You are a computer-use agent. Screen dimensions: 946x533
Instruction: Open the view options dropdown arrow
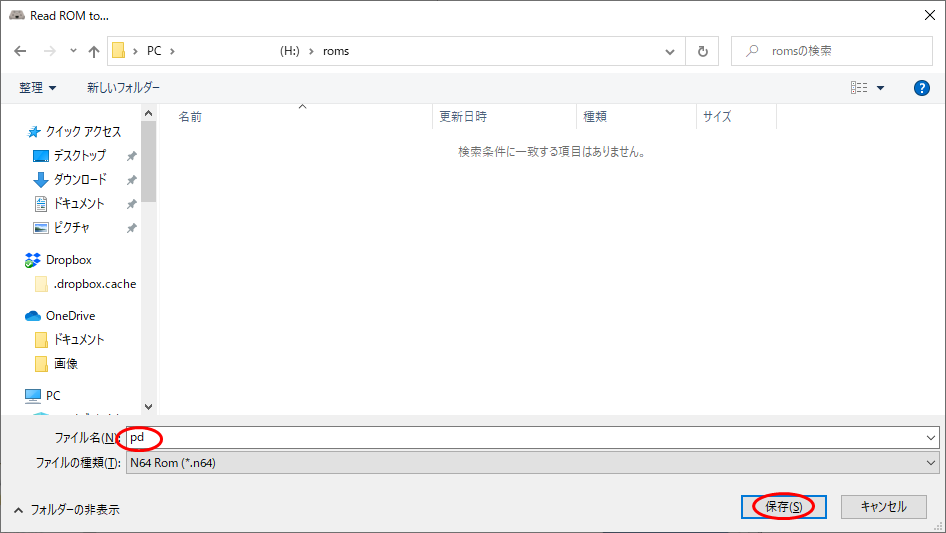pyautogui.click(x=880, y=88)
